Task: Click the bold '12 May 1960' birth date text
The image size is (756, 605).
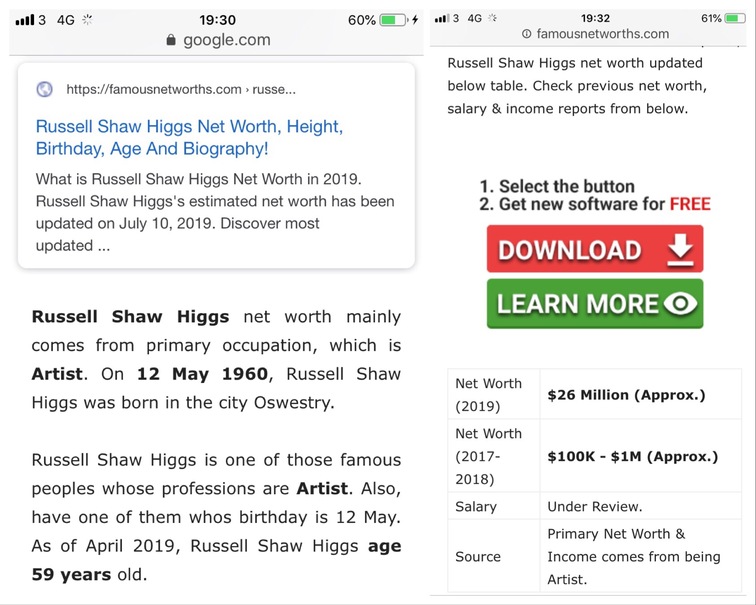Action: point(202,374)
